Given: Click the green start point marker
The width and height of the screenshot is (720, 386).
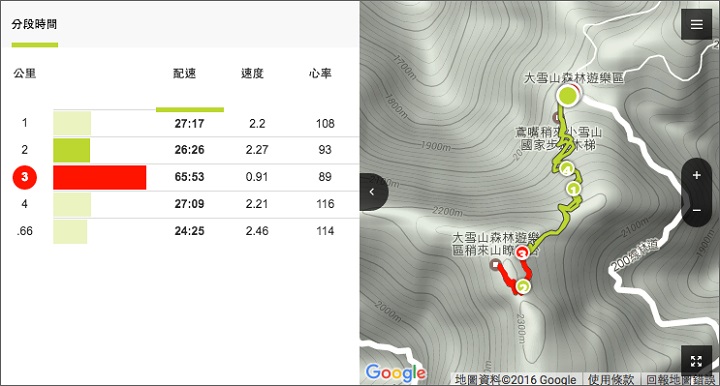Looking at the screenshot, I should [567, 96].
